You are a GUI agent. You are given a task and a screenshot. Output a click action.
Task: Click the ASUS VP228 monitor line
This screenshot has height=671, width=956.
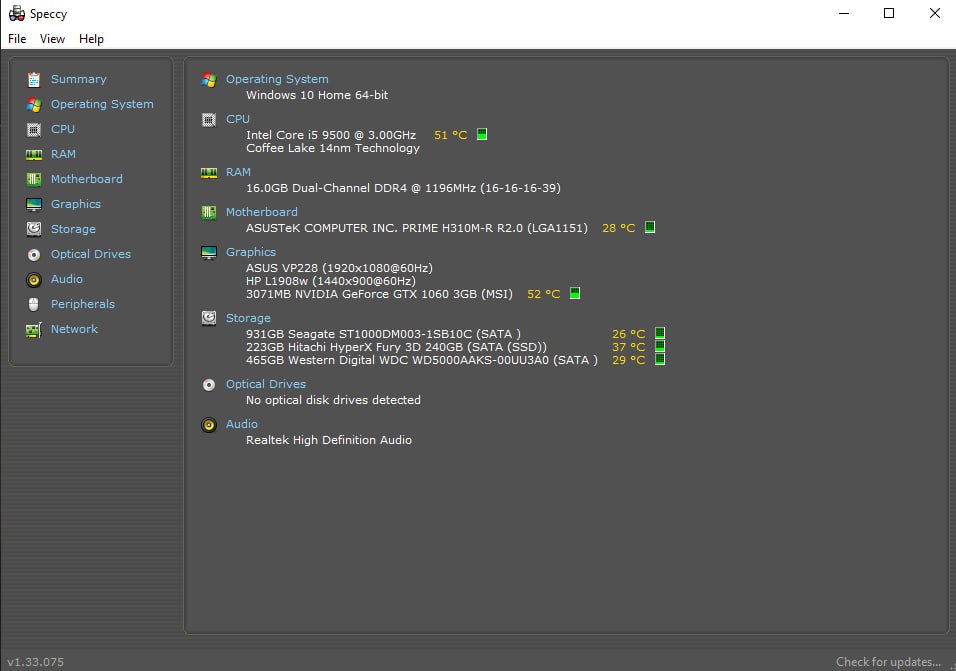tap(340, 268)
